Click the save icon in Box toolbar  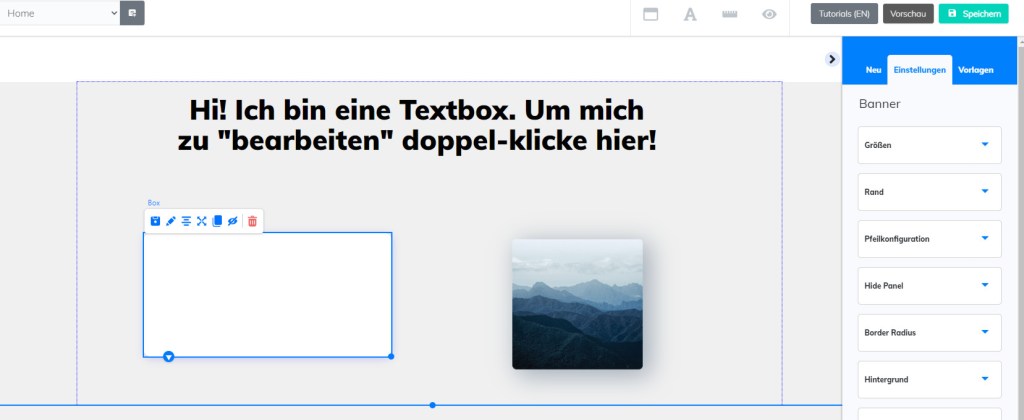(x=155, y=221)
